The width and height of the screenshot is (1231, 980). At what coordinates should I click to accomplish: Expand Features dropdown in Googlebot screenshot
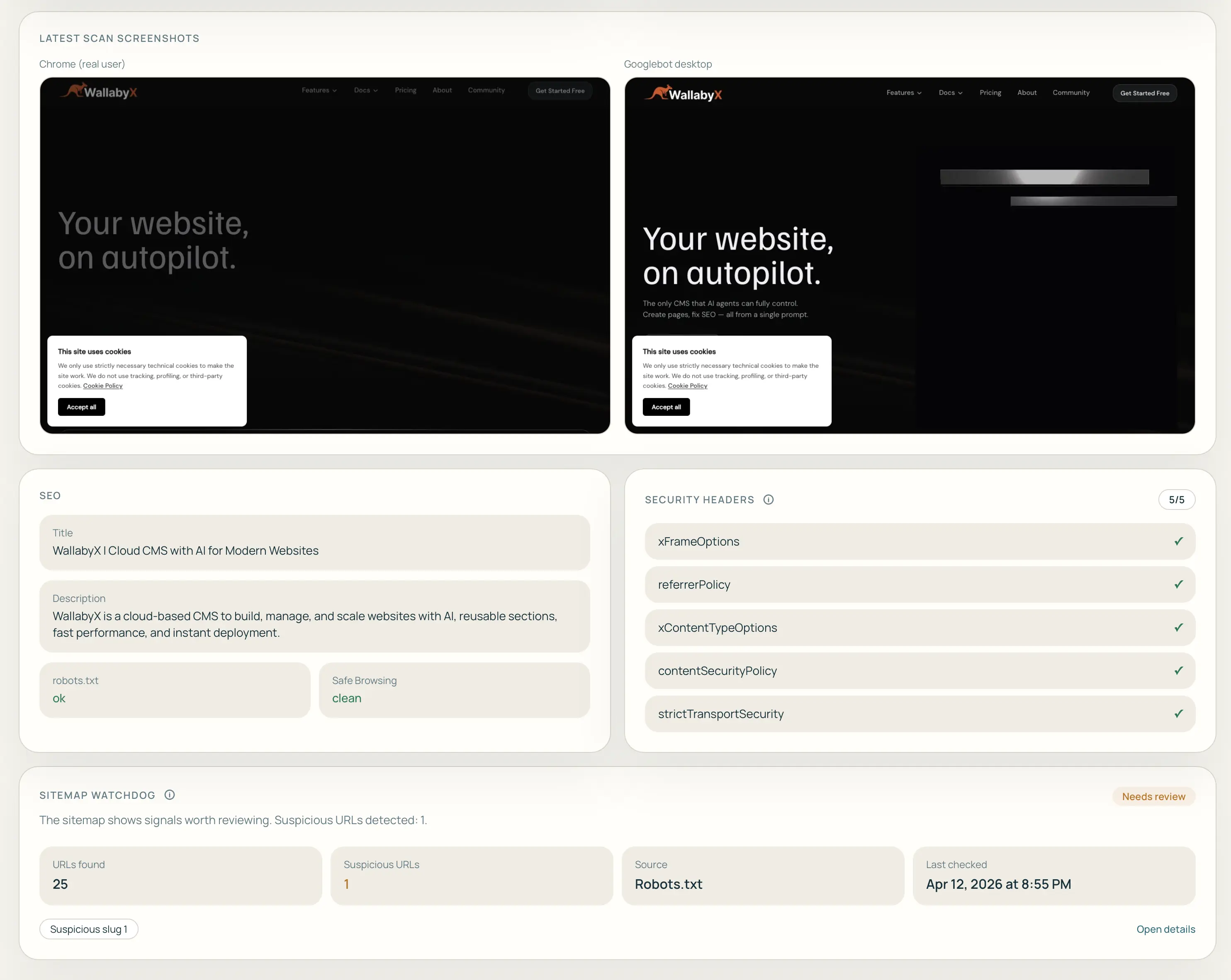(x=904, y=92)
